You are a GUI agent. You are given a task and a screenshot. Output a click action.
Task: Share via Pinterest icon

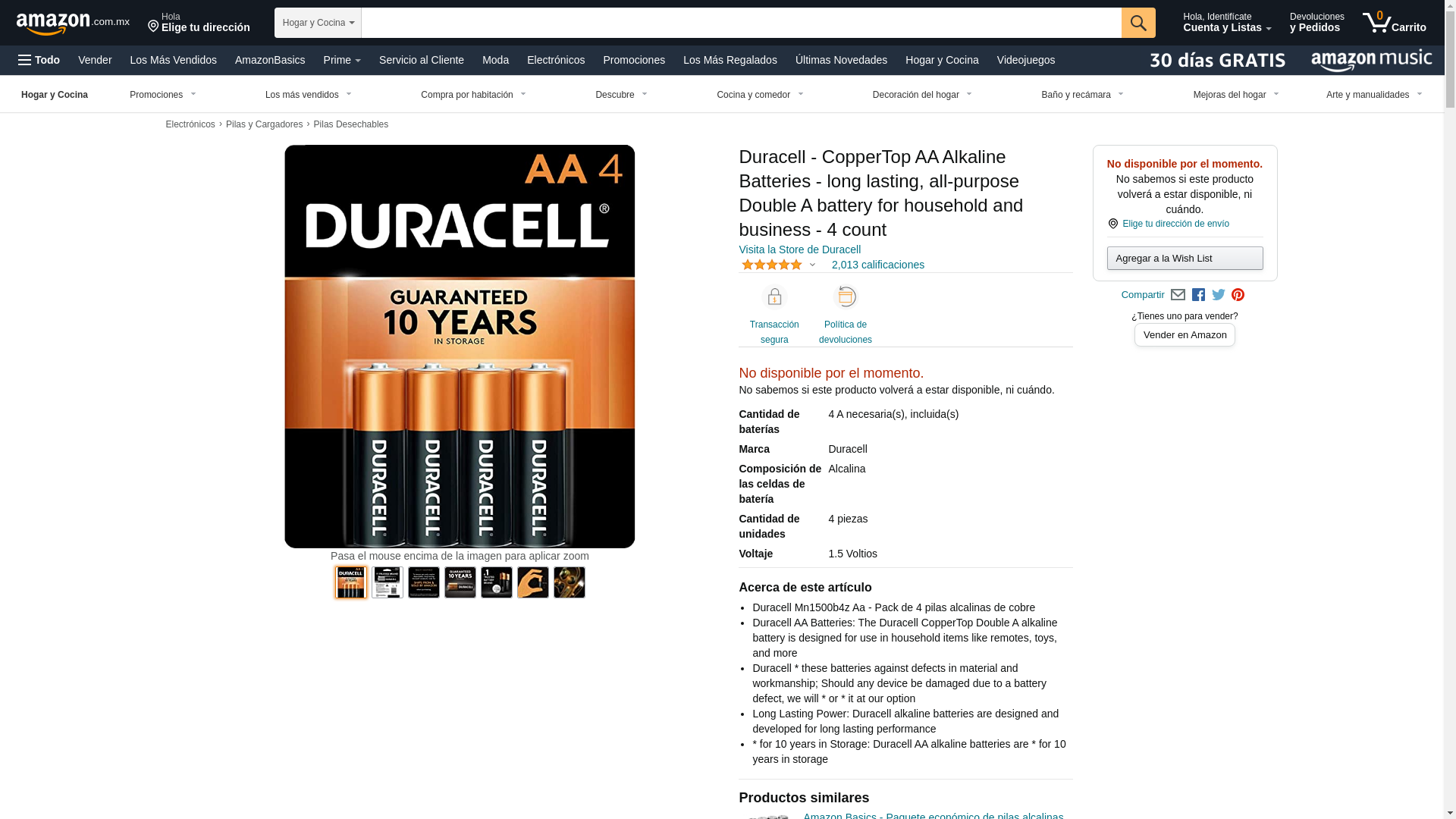click(x=1238, y=295)
